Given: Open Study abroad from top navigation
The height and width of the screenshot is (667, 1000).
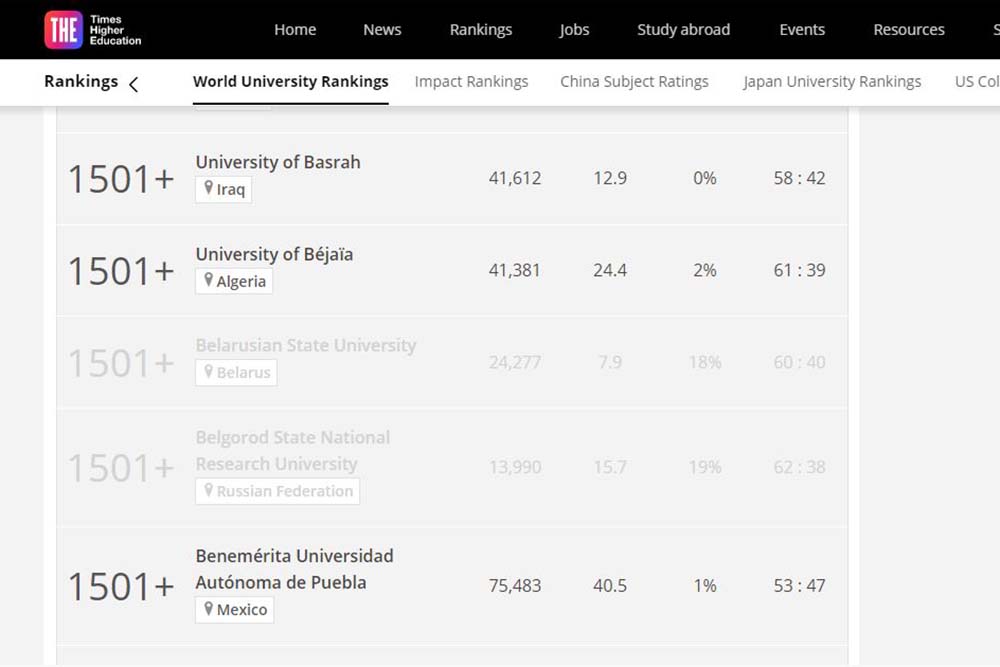Looking at the screenshot, I should tap(683, 30).
